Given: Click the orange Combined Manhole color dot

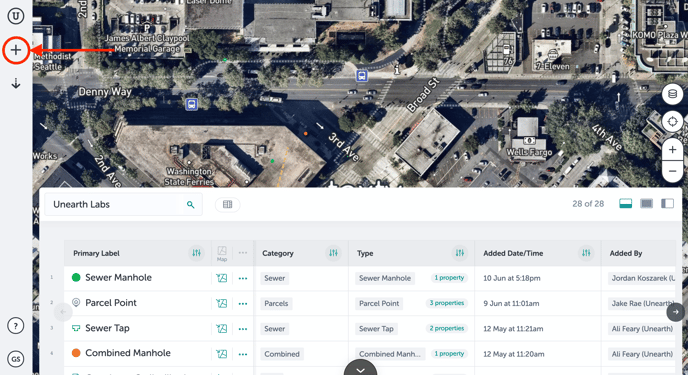Looking at the screenshot, I should (x=76, y=353).
